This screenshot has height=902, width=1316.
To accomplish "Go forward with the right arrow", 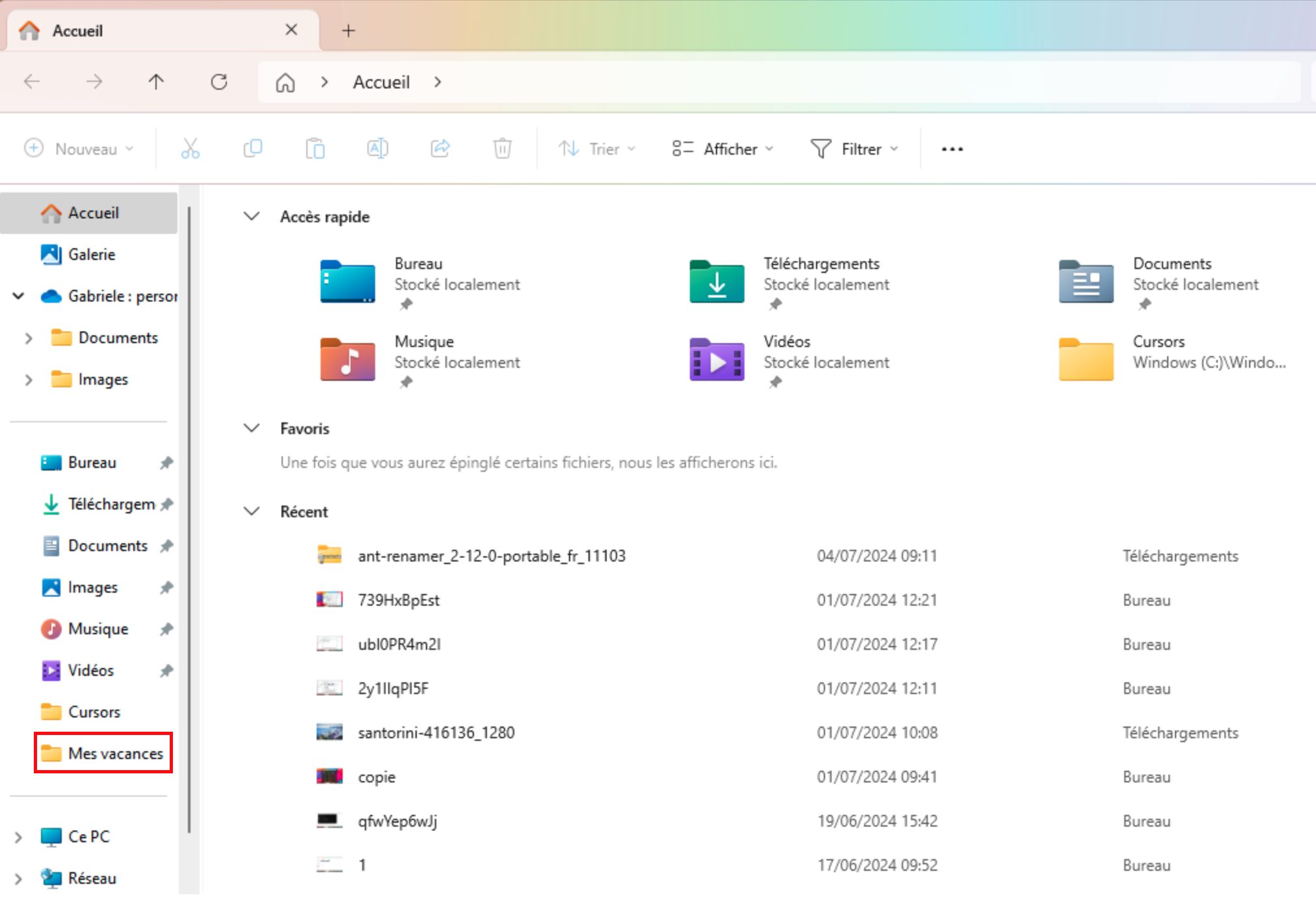I will coord(94,82).
